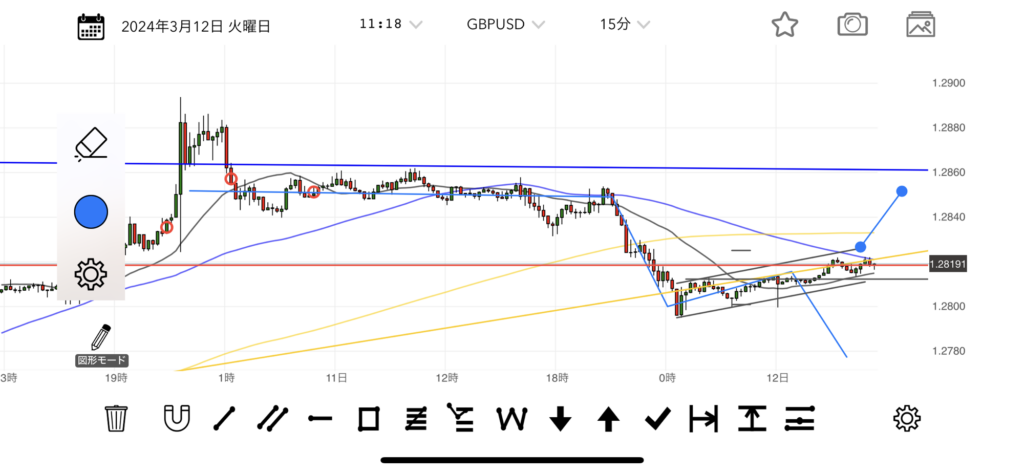Expand the 15分 timeframe dropdown

click(623, 24)
